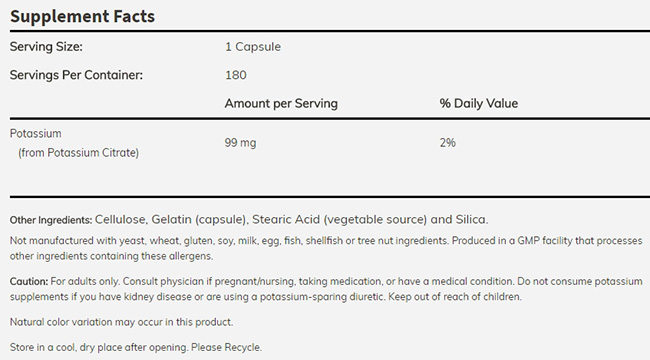
Task: Click the from Potassium Citrate text
Action: pyautogui.click(x=78, y=153)
